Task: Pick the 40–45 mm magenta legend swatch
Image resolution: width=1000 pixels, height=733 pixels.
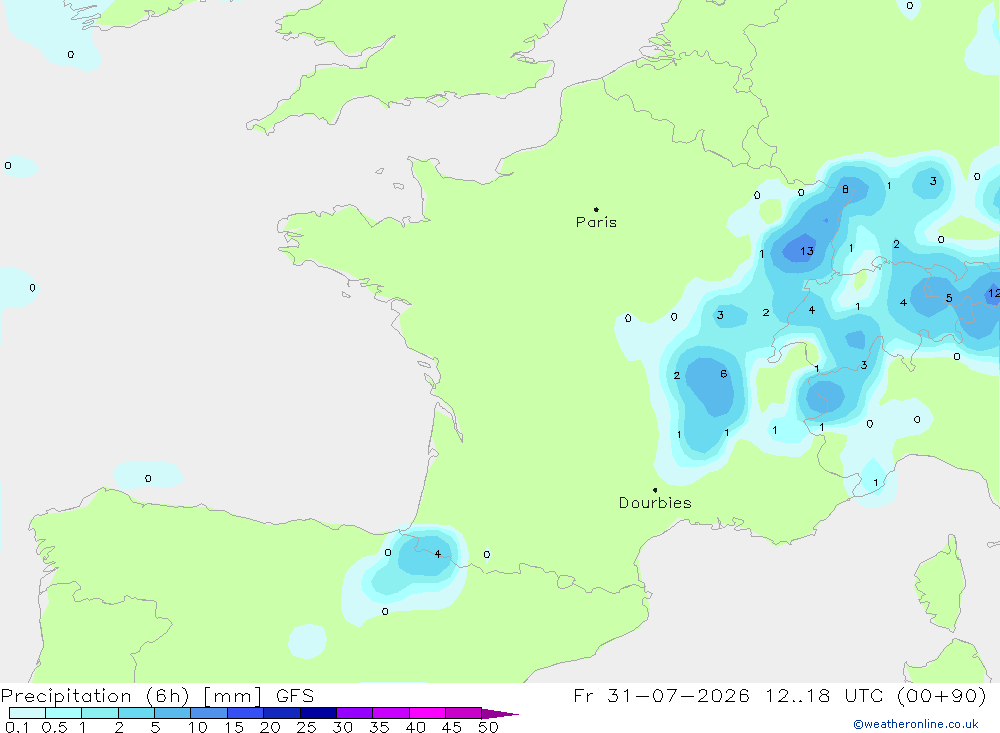Action: [427, 713]
